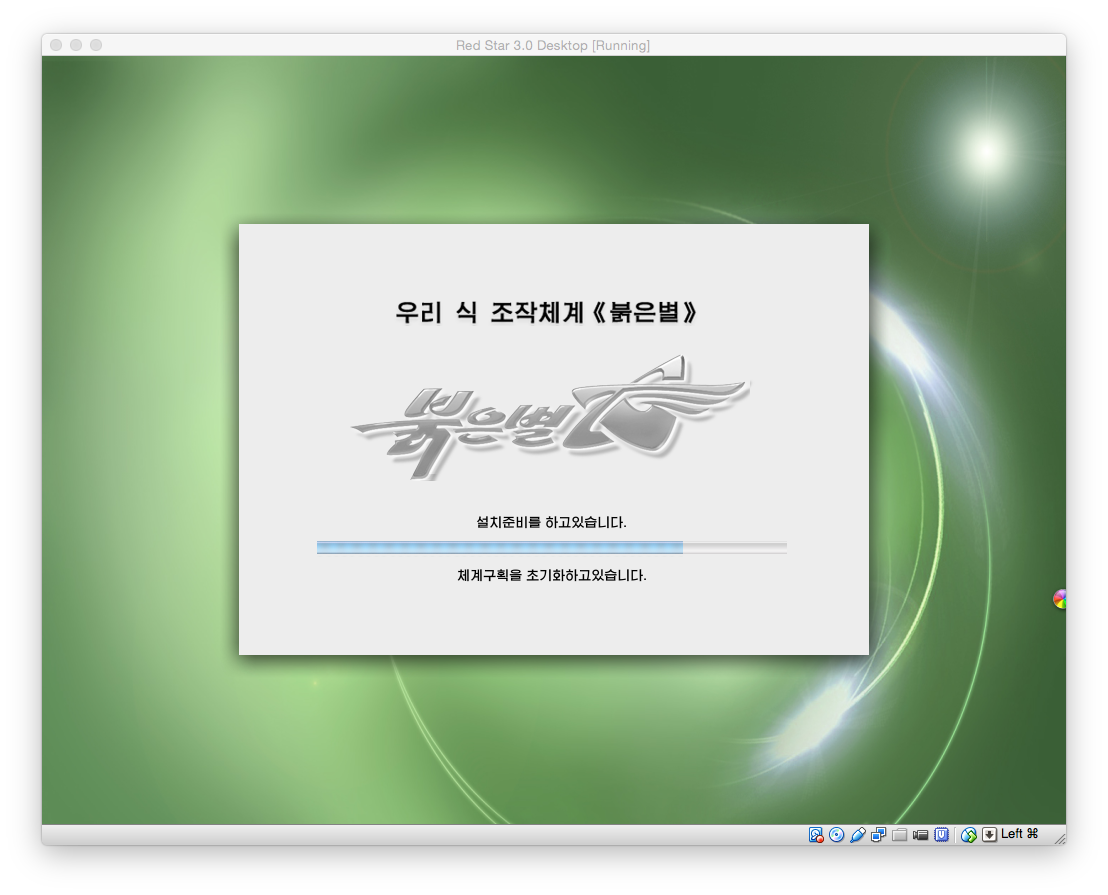Click the "설치준비를 하고있습니다." status text
1108x895 pixels.
coord(551,522)
